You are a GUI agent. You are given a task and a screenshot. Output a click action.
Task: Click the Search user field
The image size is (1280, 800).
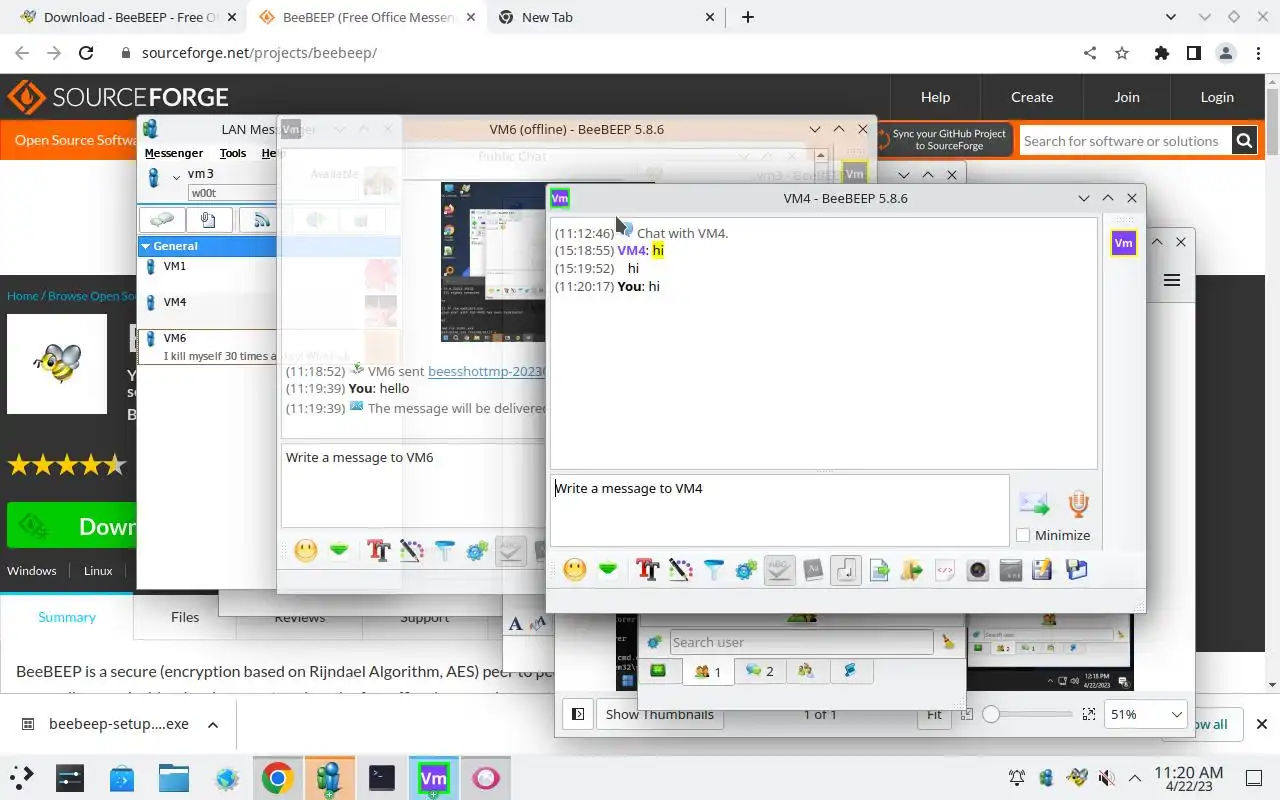click(x=801, y=642)
